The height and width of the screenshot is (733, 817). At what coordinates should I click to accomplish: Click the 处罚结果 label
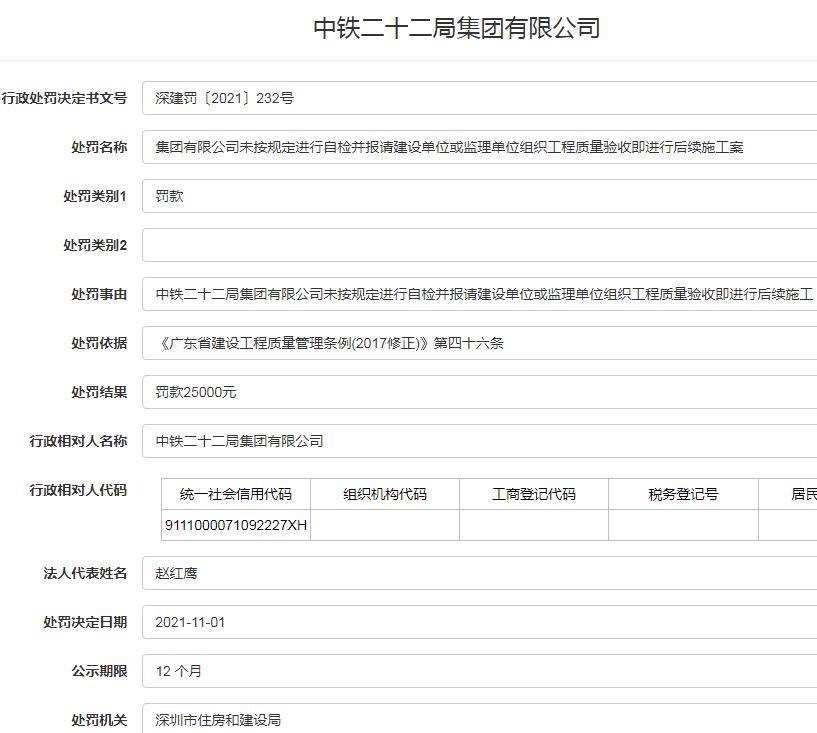coord(99,392)
